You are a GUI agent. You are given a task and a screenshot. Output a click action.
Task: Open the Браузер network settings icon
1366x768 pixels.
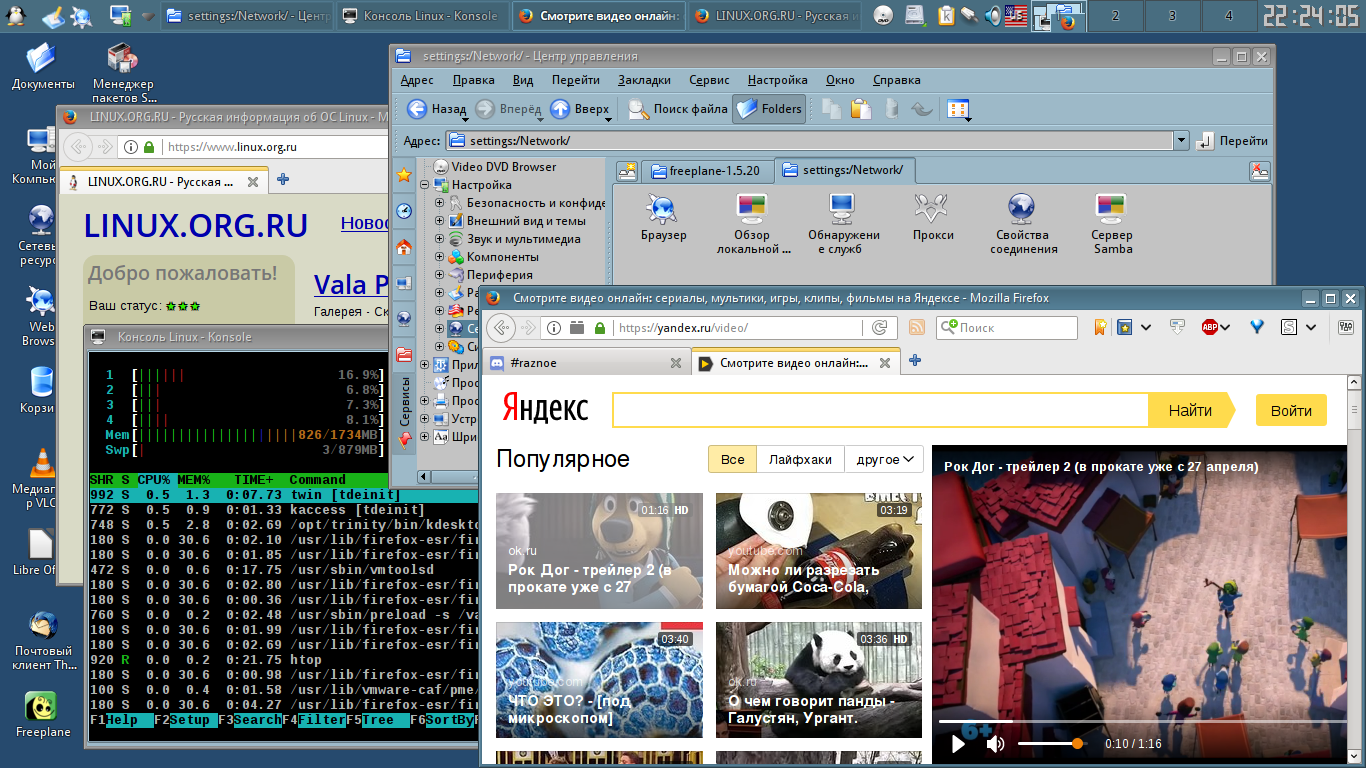tap(663, 217)
